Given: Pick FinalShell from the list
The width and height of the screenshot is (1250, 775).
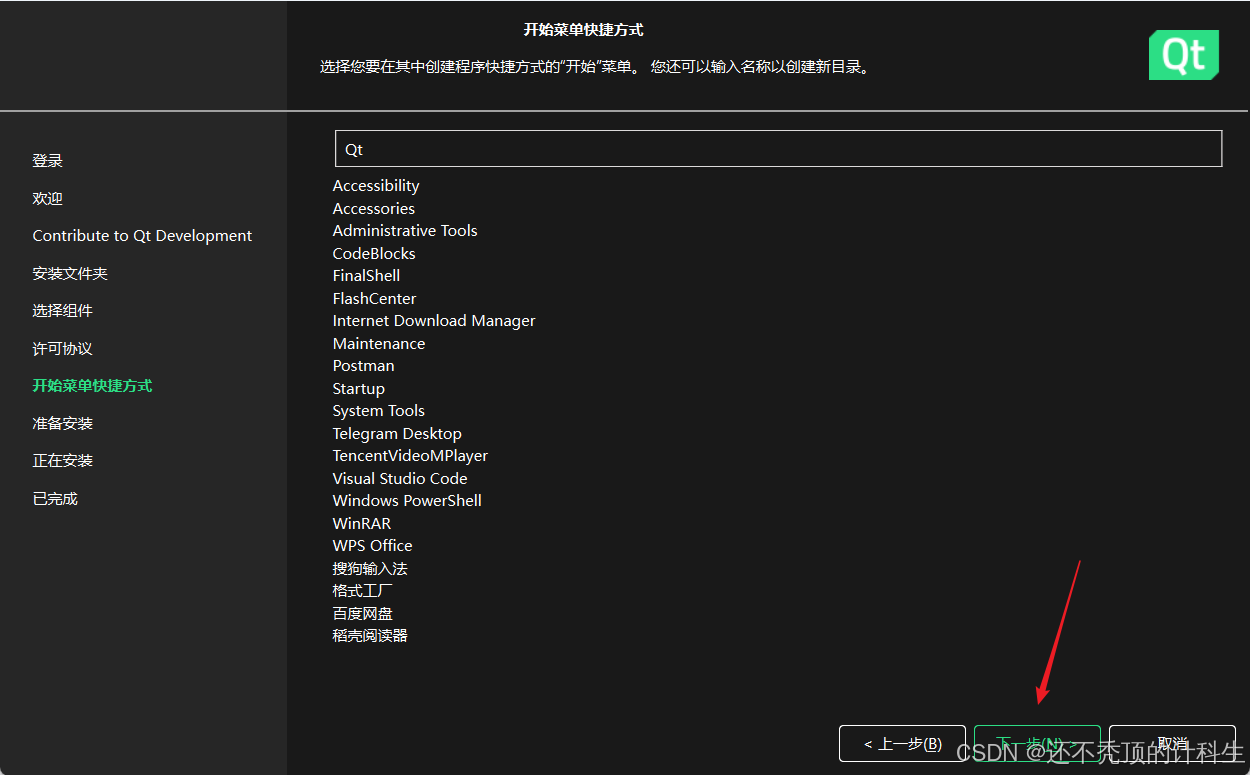Looking at the screenshot, I should click(x=366, y=276).
